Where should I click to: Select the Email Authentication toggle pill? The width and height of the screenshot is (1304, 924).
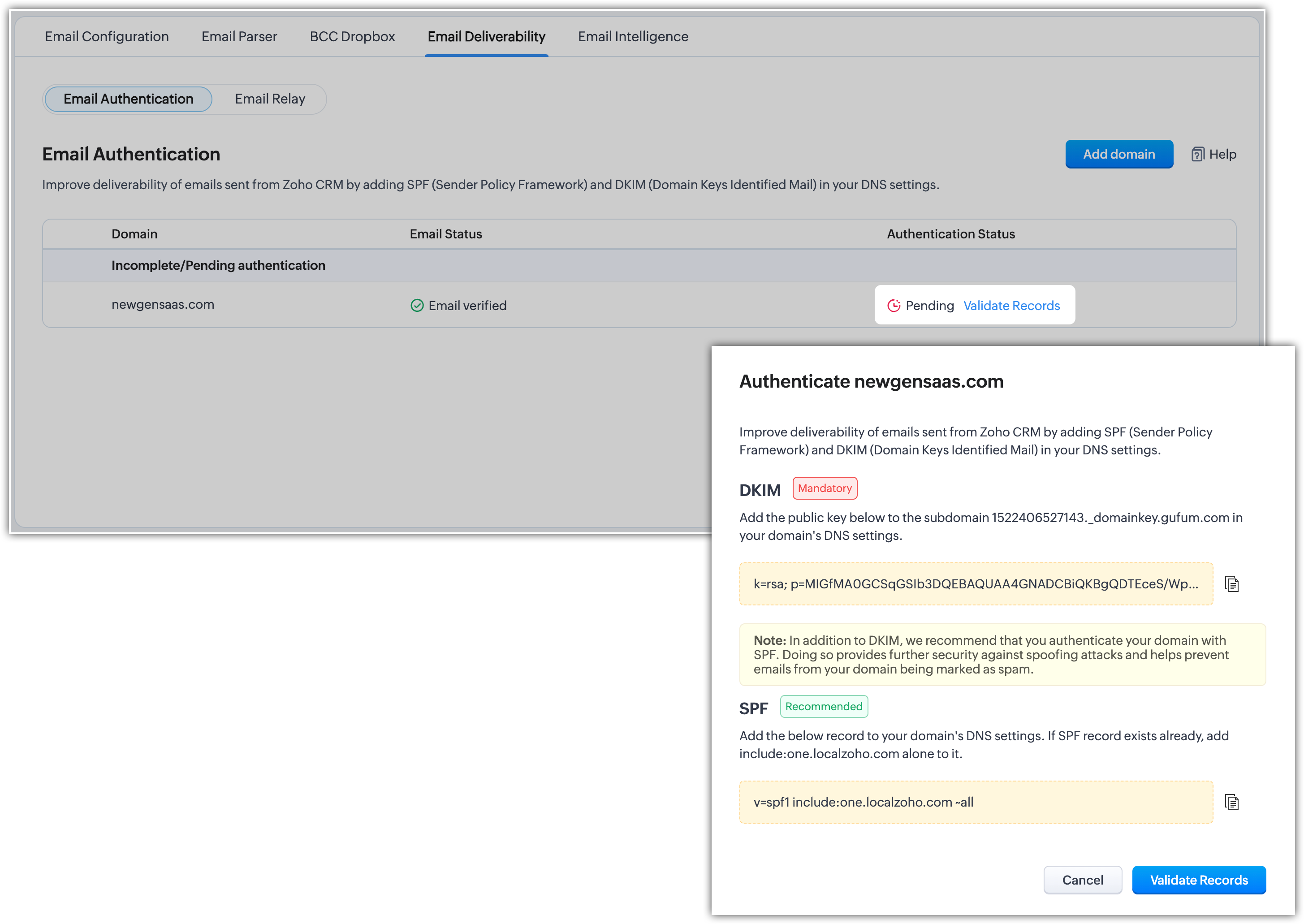[129, 99]
